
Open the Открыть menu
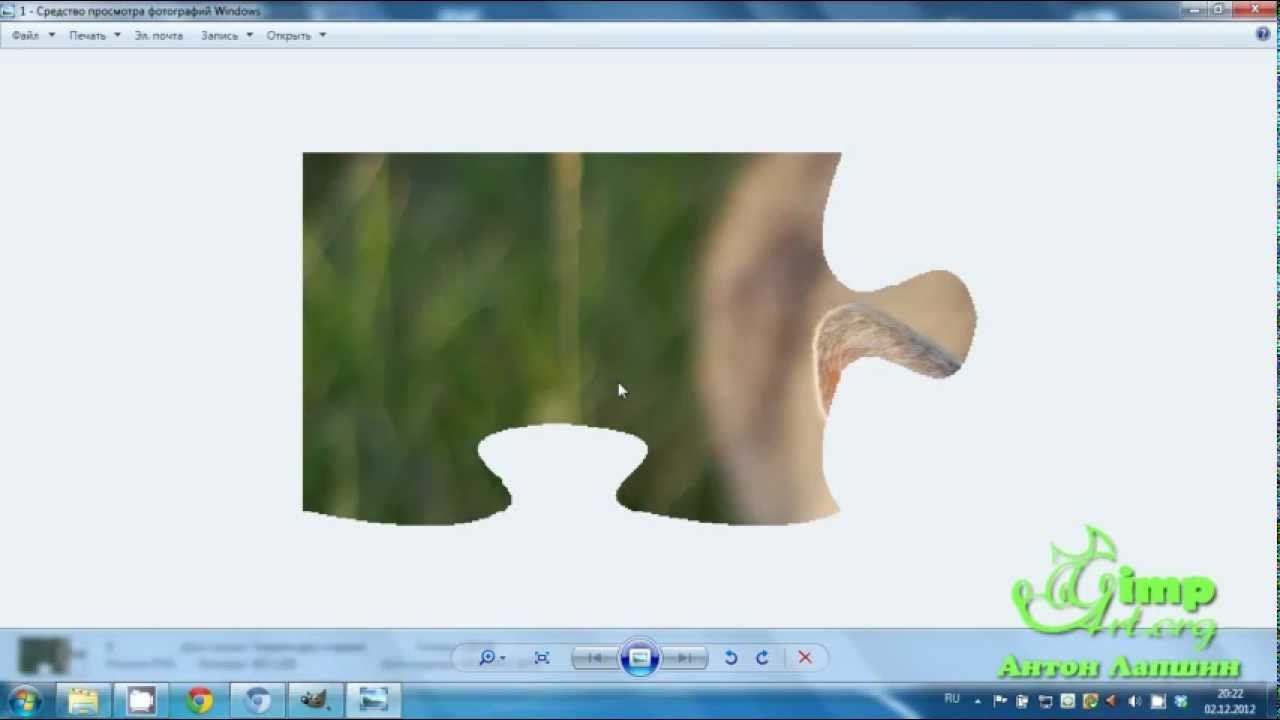pyautogui.click(x=296, y=35)
